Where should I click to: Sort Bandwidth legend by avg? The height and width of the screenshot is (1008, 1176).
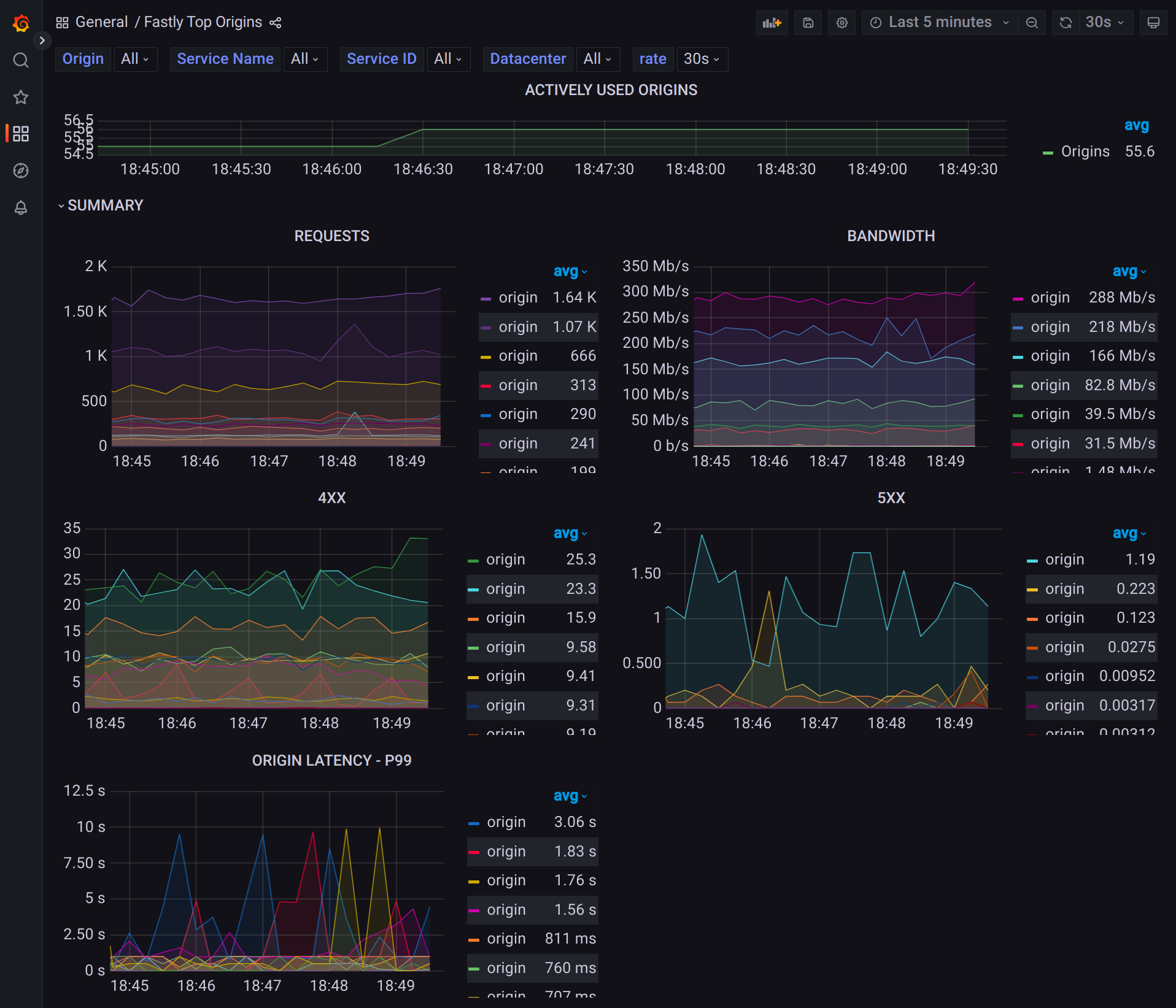tap(1129, 271)
